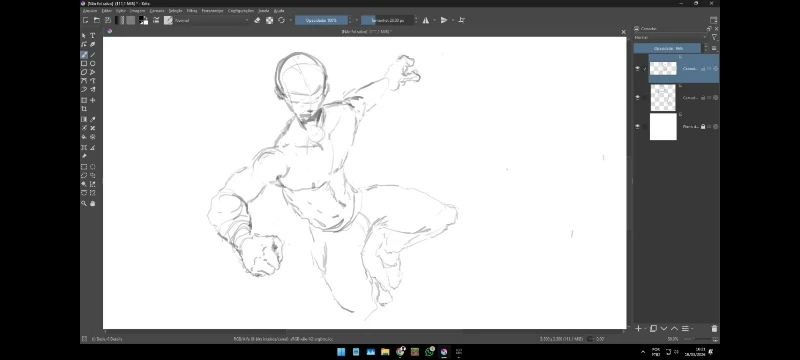Viewport: 800px width, 360px height.
Task: Select the Elliptical Selection tool
Action: tap(92, 167)
